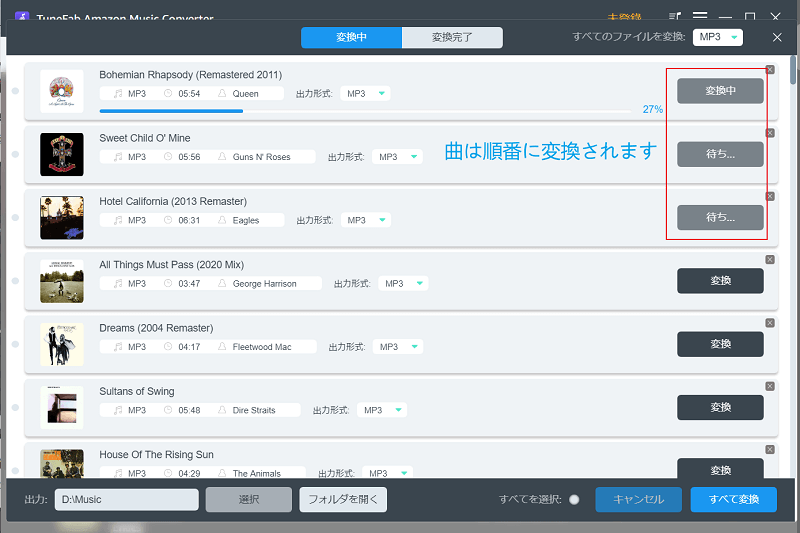The image size is (800, 533).
Task: Click clock icon beside 06:31 duration
Action: (x=168, y=220)
